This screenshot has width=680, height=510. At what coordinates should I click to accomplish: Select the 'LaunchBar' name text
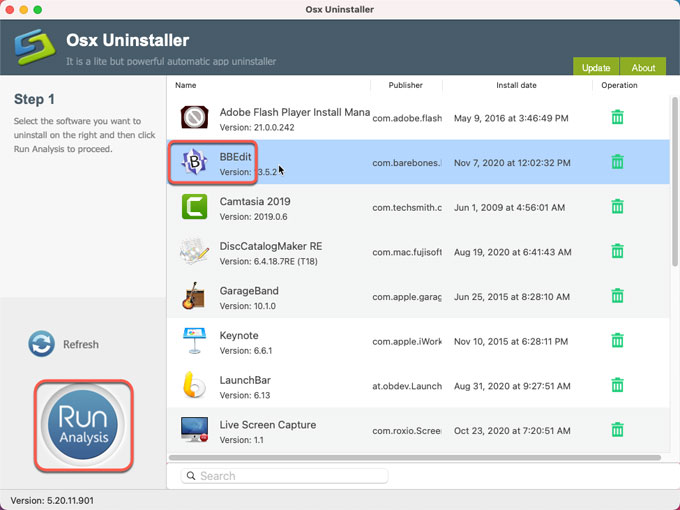(245, 380)
